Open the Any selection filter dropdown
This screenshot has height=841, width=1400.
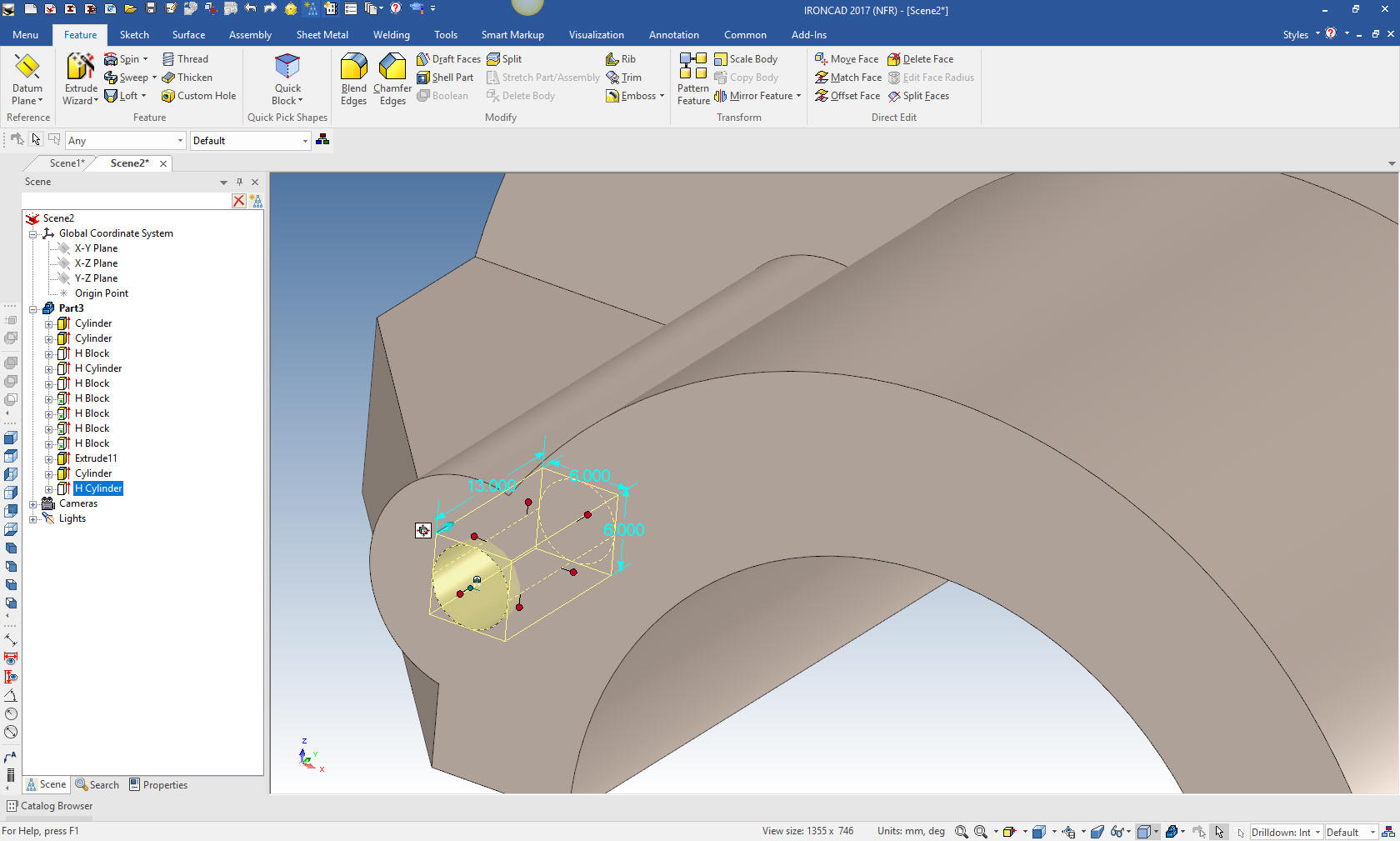click(180, 141)
